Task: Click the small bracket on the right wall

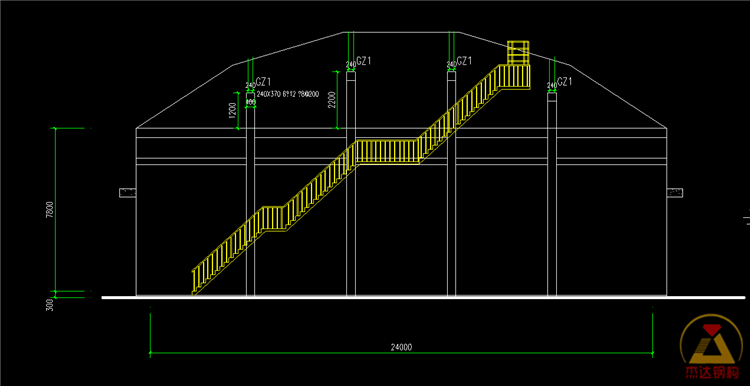Action: pos(674,193)
